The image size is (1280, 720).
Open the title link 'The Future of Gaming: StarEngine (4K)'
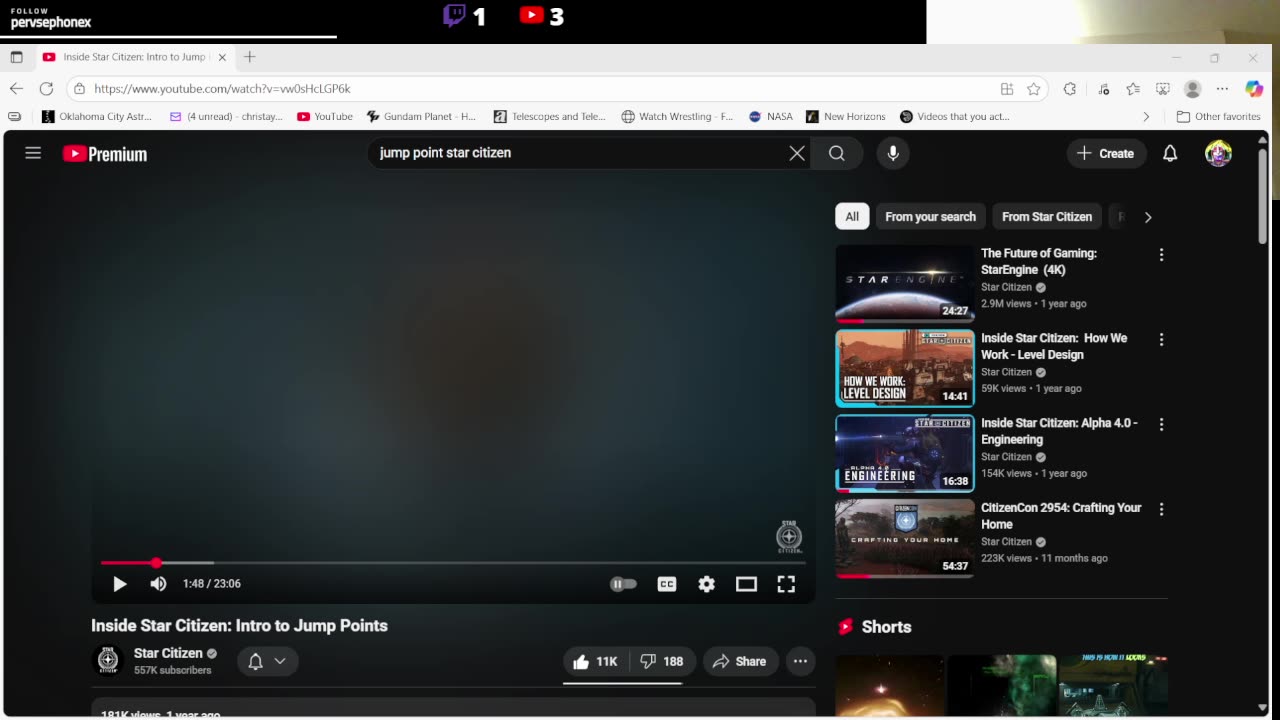(x=1039, y=261)
